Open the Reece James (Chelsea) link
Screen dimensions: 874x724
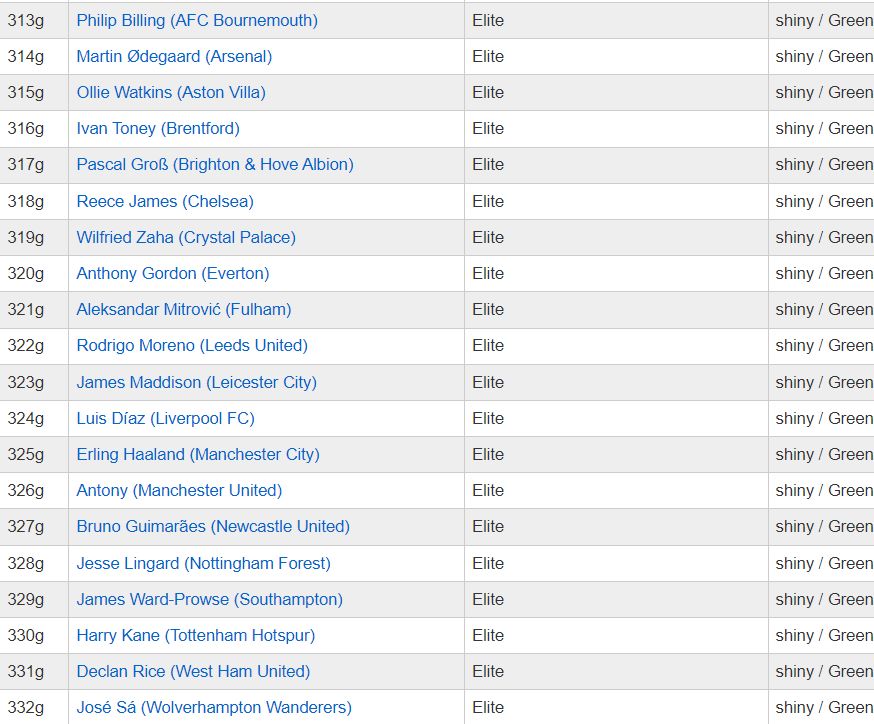point(165,201)
